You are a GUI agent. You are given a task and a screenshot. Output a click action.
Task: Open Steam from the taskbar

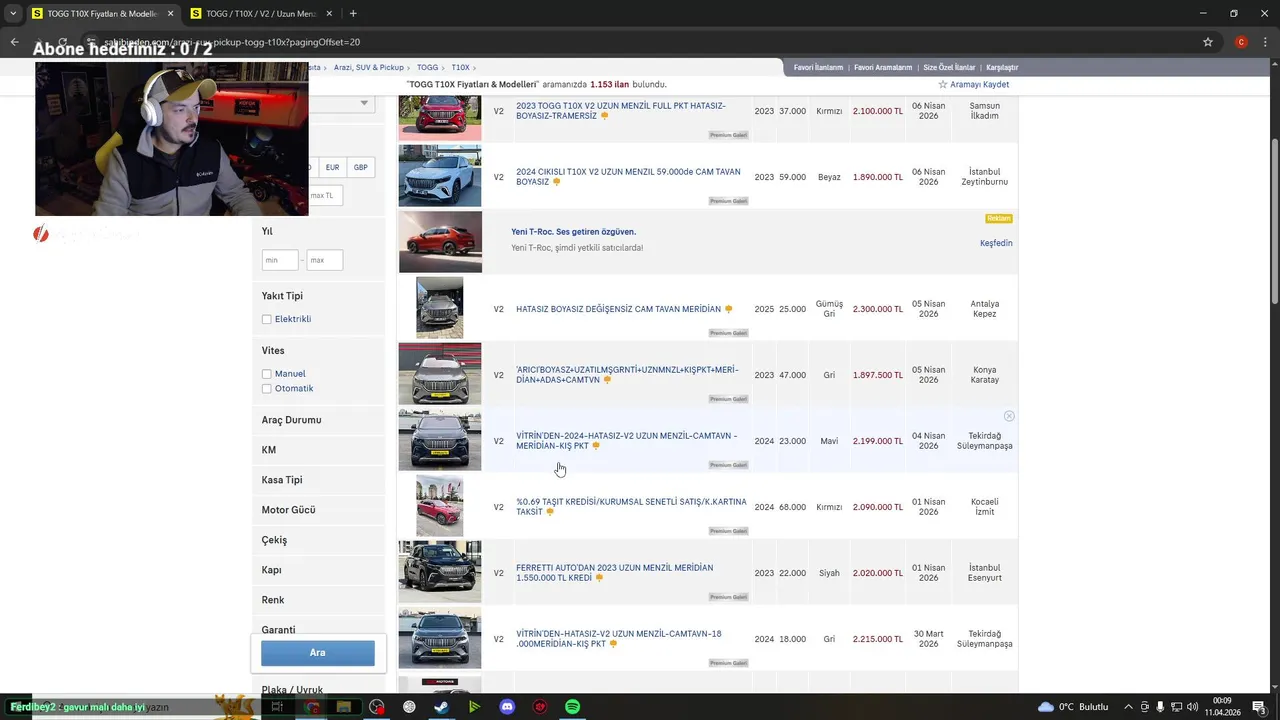click(441, 707)
